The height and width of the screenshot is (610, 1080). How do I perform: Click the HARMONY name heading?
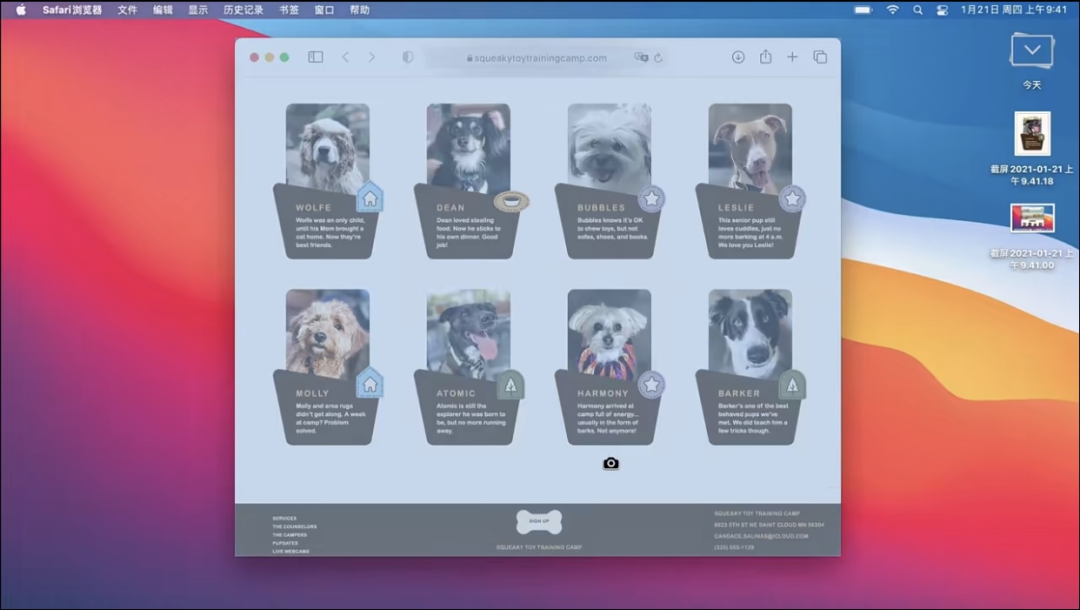tap(603, 393)
